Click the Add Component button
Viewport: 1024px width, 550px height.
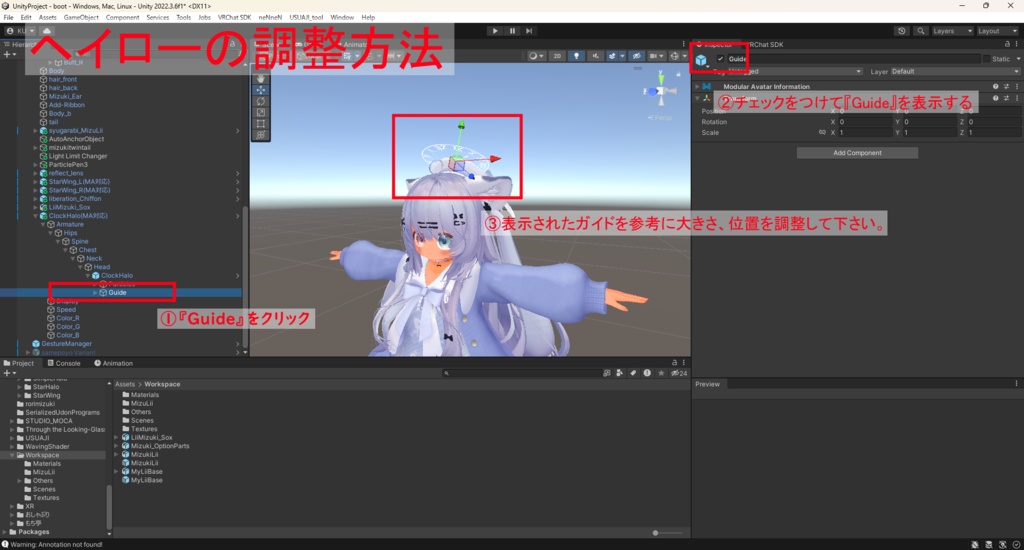pyautogui.click(x=857, y=153)
